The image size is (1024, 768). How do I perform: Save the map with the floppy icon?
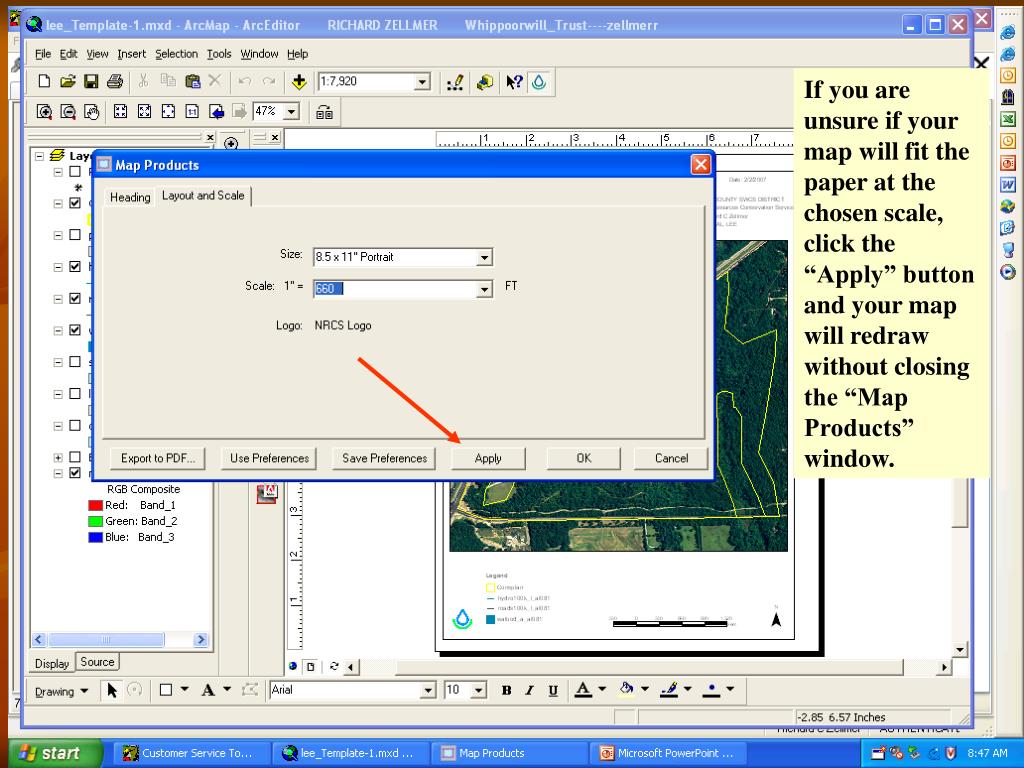coord(91,82)
